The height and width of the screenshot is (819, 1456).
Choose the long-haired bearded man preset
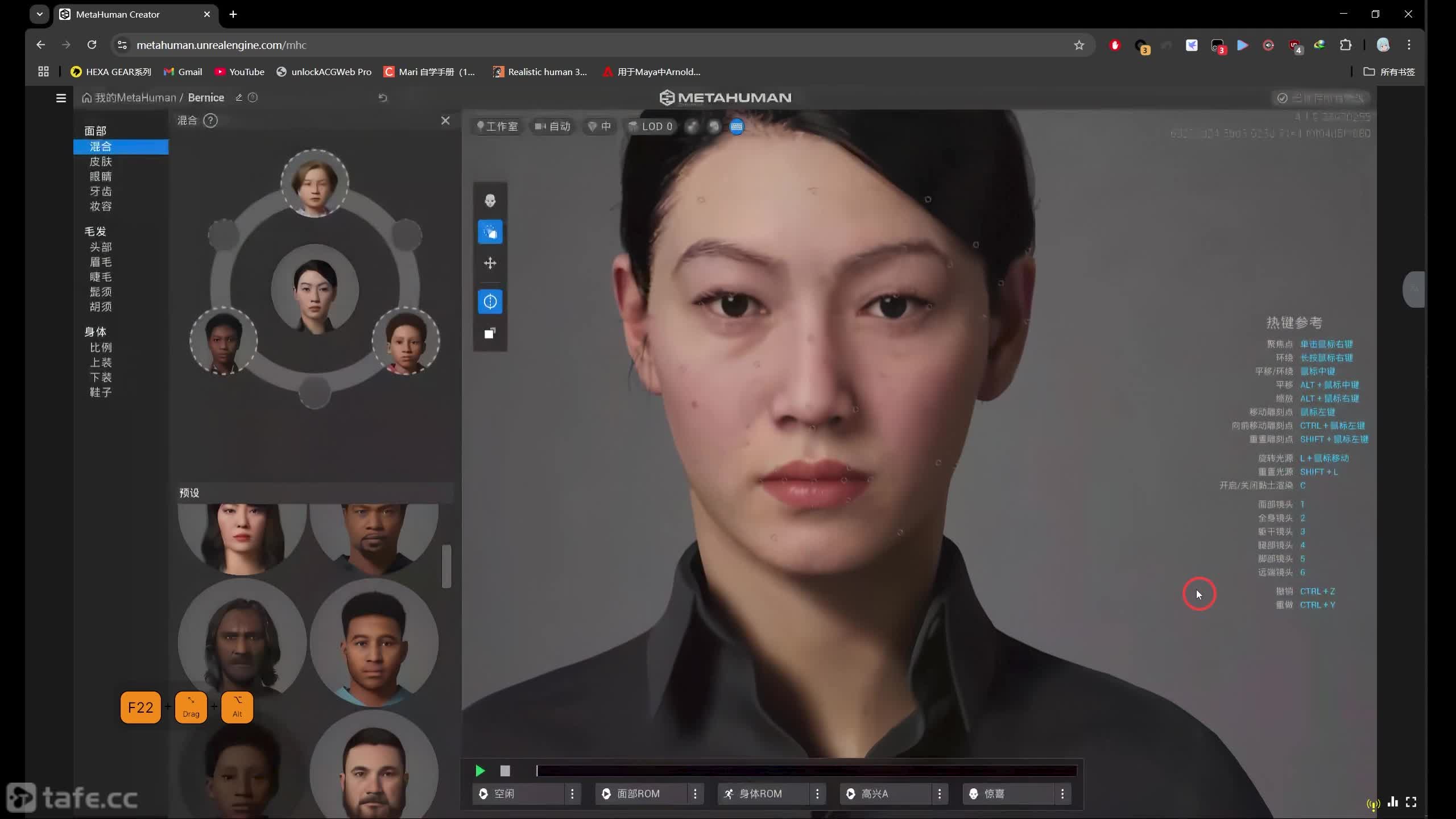click(x=242, y=642)
